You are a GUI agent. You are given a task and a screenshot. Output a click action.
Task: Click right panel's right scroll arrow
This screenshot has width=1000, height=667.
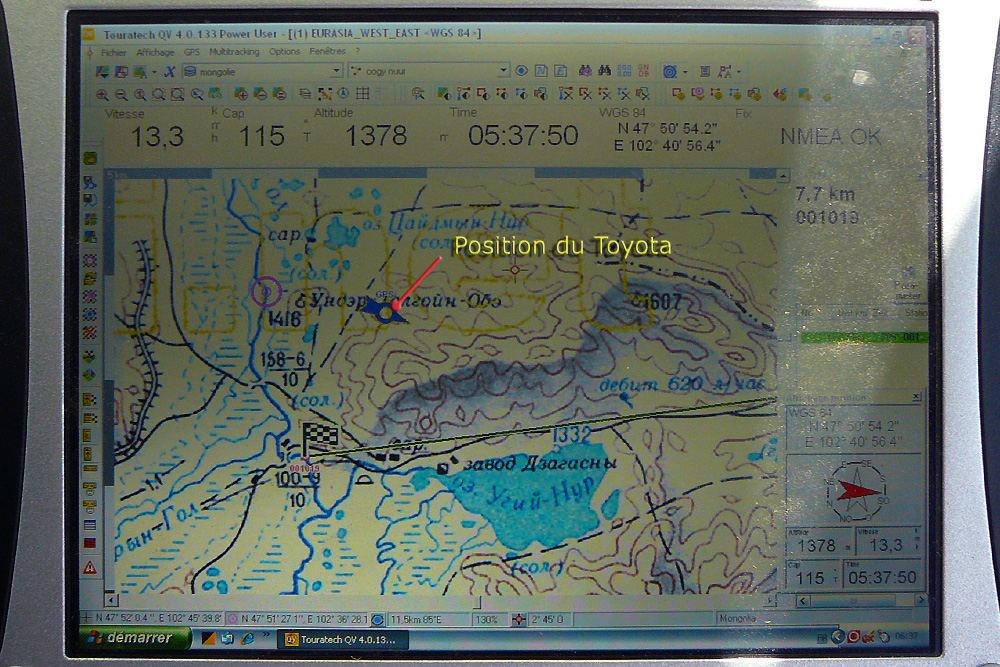point(920,600)
